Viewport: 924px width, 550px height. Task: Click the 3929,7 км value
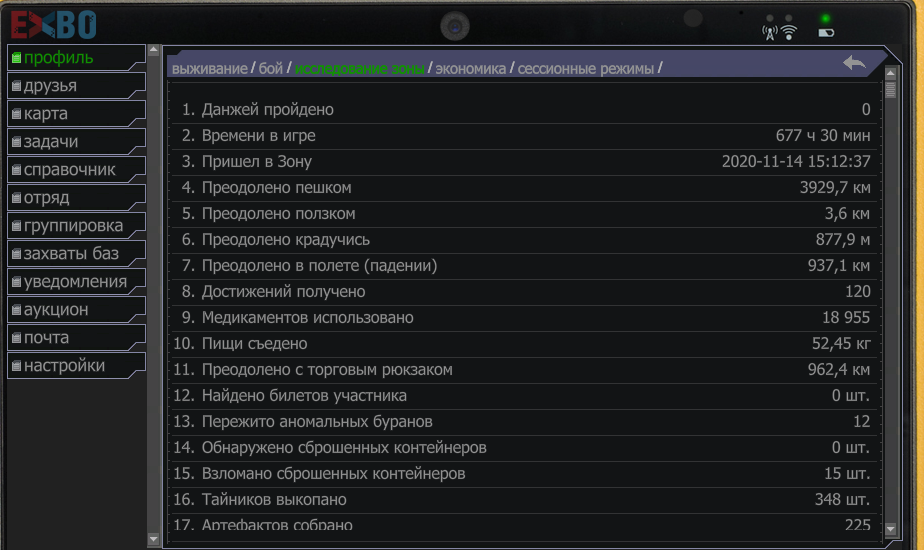click(x=834, y=187)
